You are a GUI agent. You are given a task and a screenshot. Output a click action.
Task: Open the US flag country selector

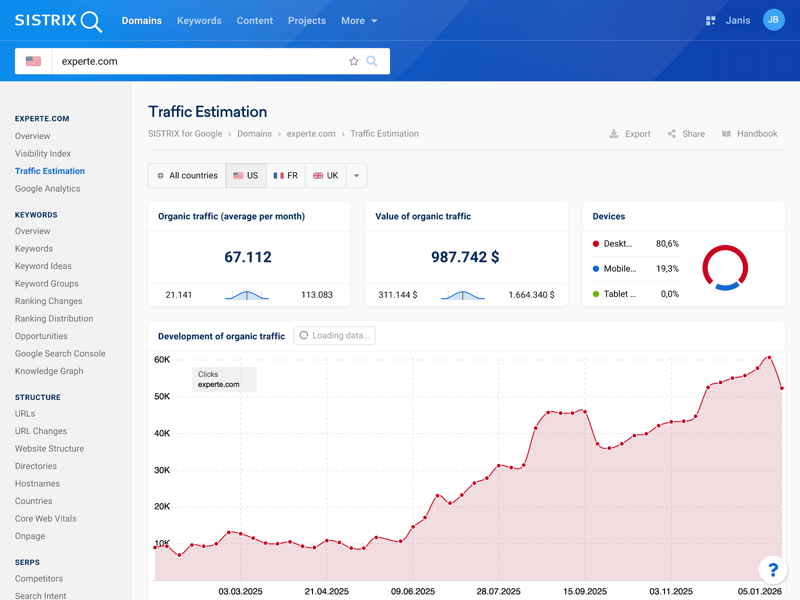click(x=34, y=61)
